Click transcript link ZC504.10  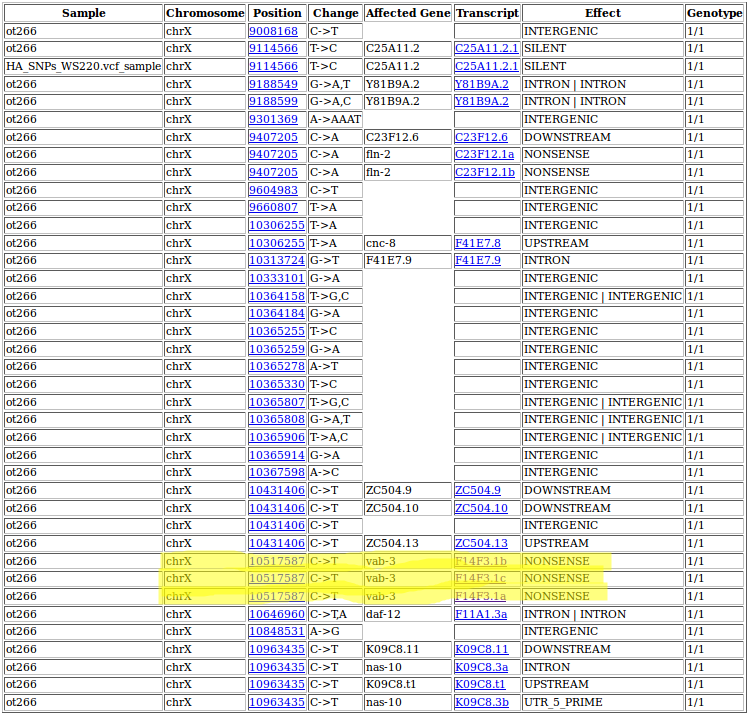(x=481, y=507)
